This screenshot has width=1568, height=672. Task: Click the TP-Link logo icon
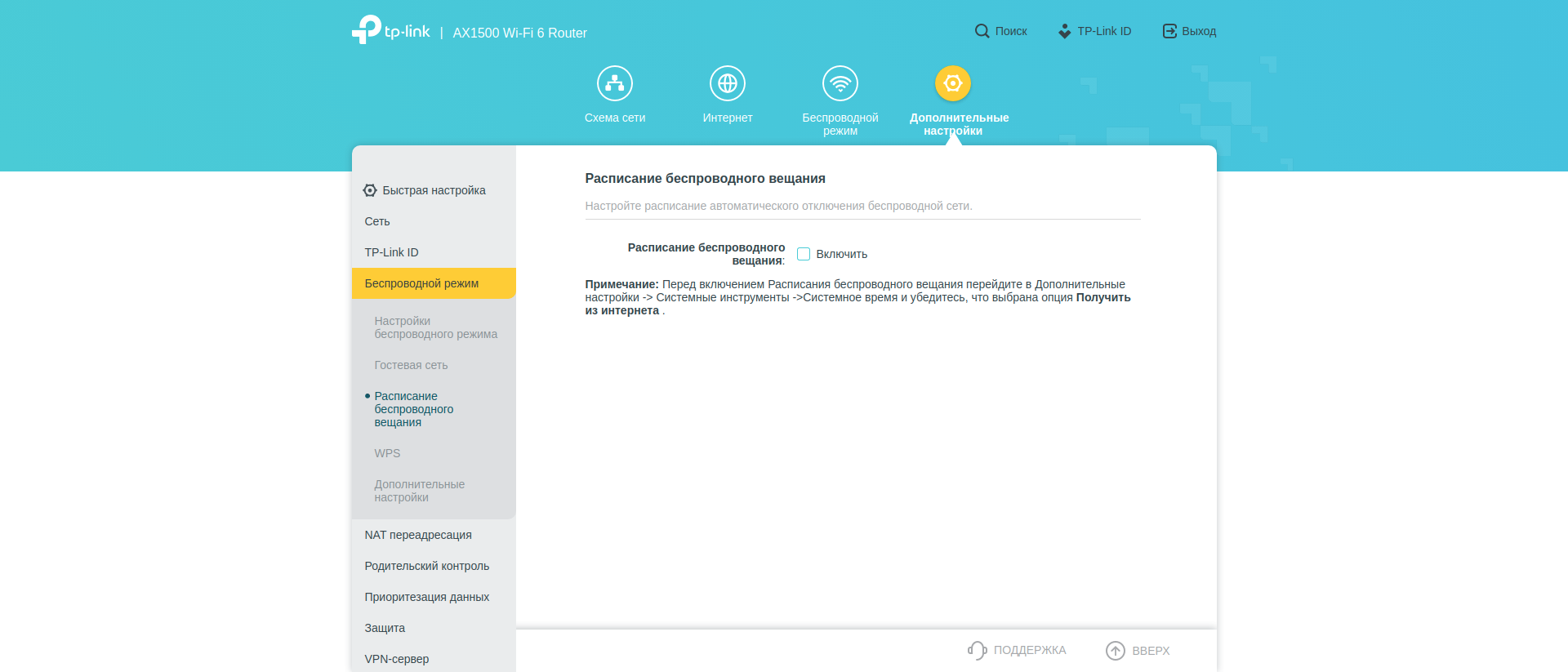pos(367,30)
